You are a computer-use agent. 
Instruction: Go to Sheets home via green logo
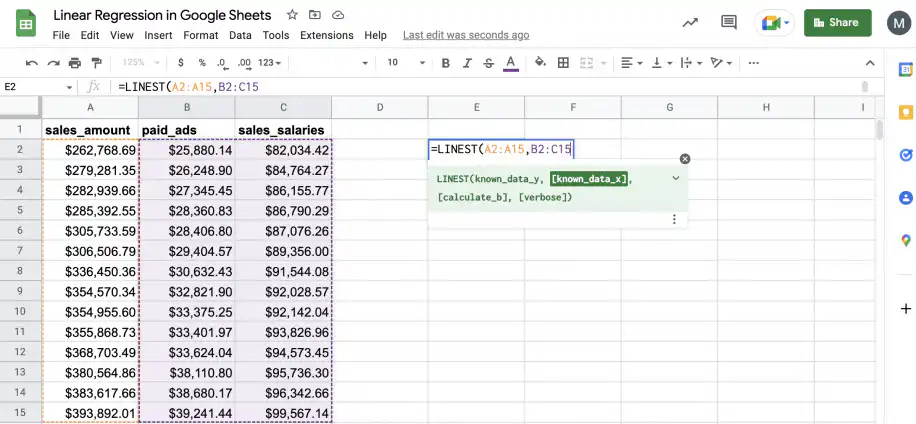26,23
